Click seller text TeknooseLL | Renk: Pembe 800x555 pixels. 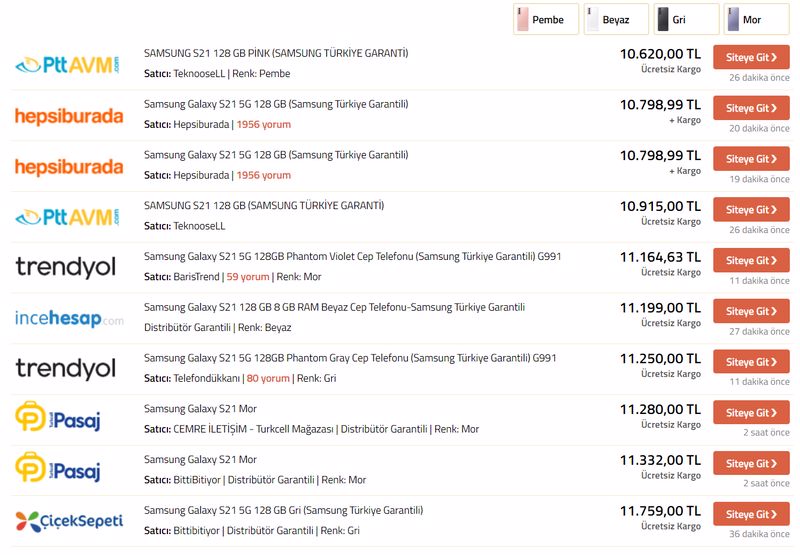click(232, 73)
